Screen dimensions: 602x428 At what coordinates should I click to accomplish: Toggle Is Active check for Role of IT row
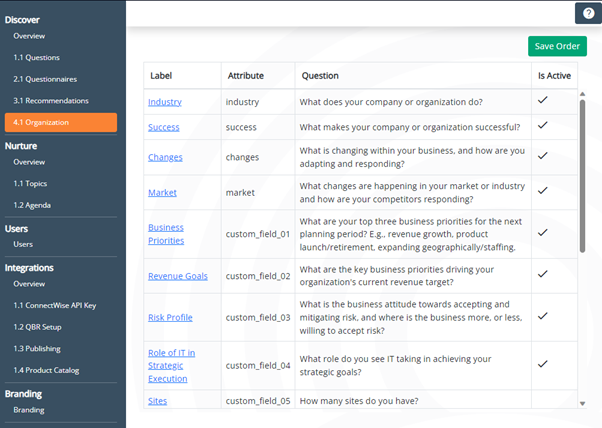pyautogui.click(x=542, y=364)
